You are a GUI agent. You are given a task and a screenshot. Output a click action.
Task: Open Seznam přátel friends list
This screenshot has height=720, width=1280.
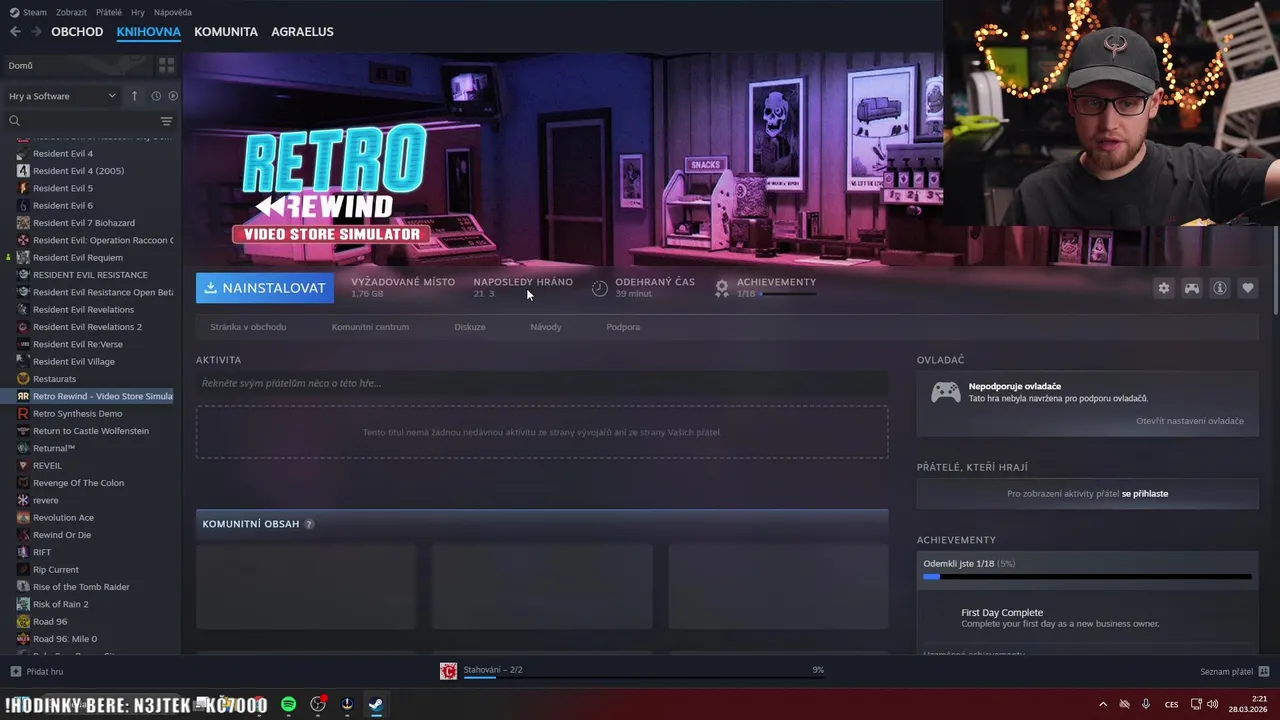(1234, 672)
